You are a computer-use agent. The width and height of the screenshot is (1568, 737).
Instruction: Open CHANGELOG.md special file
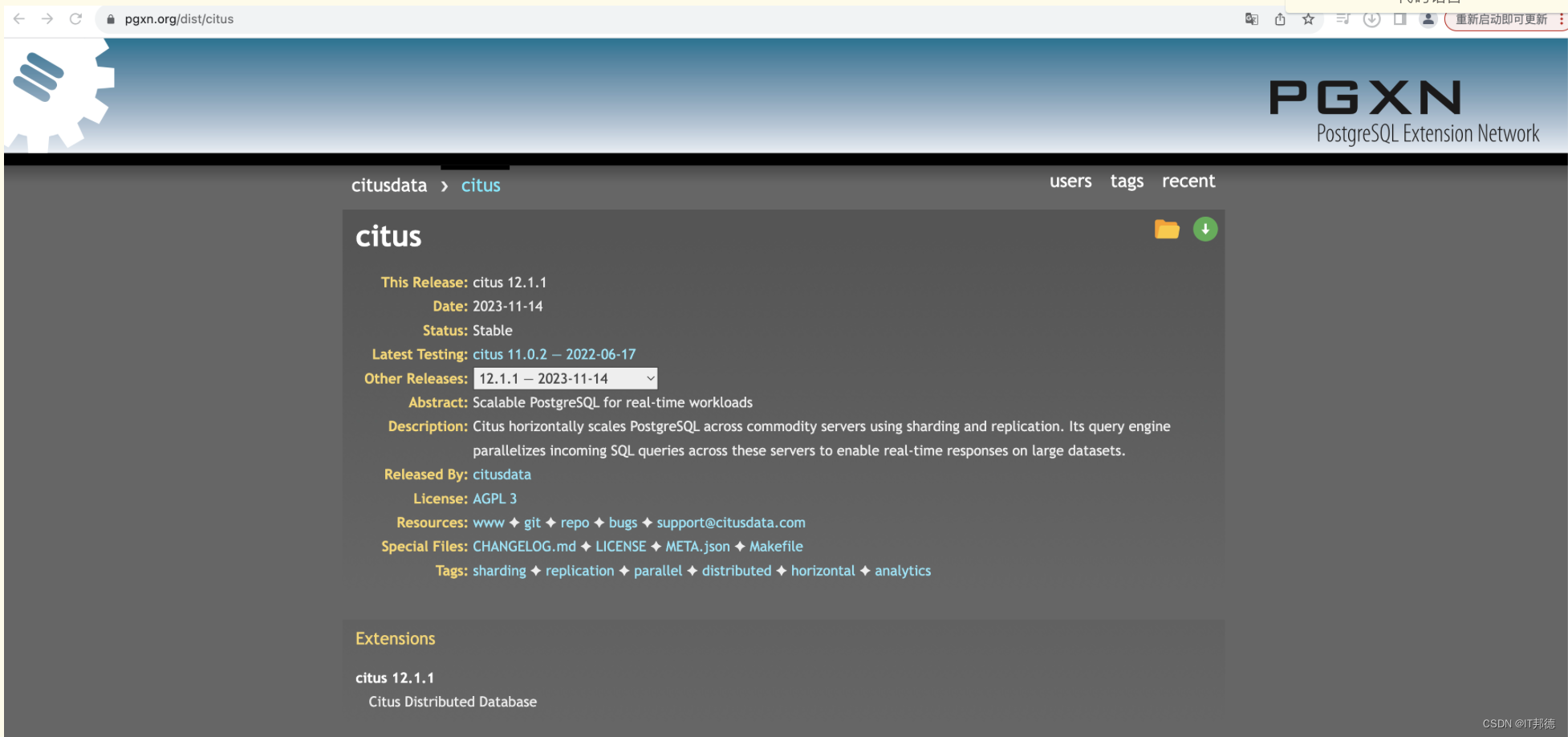click(x=524, y=547)
